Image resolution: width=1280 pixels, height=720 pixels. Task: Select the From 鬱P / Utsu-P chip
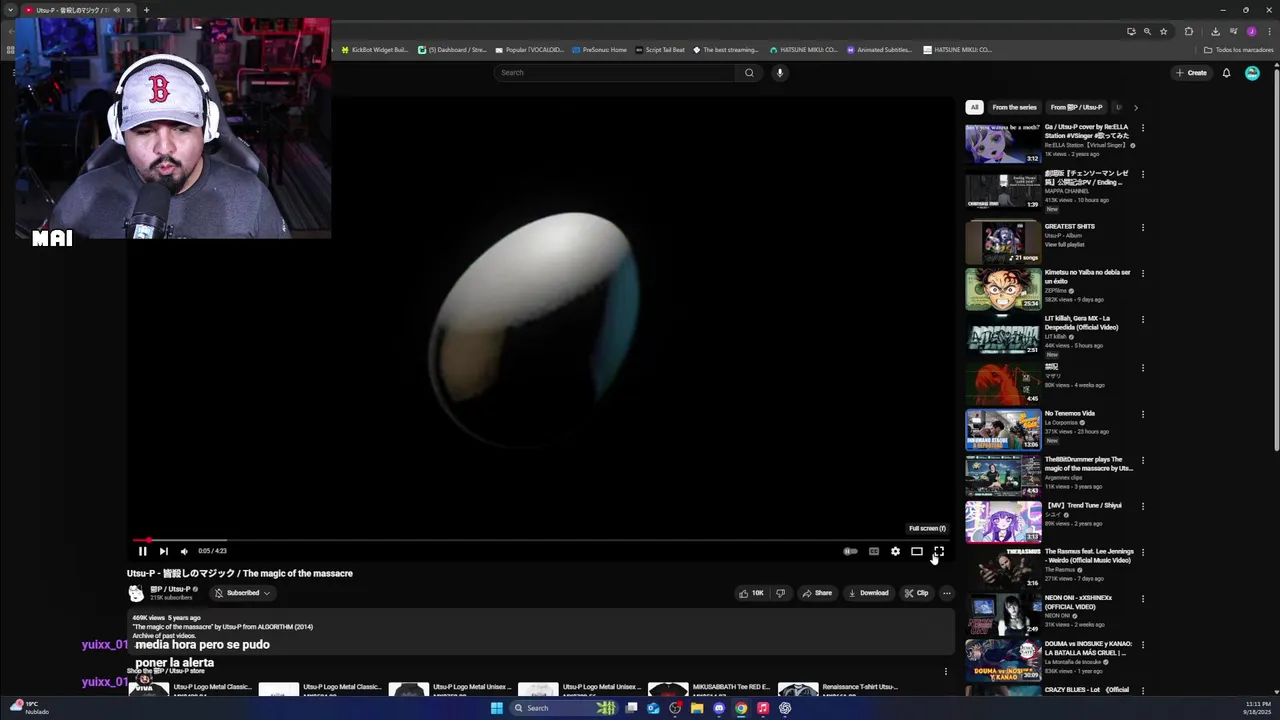pos(1076,107)
